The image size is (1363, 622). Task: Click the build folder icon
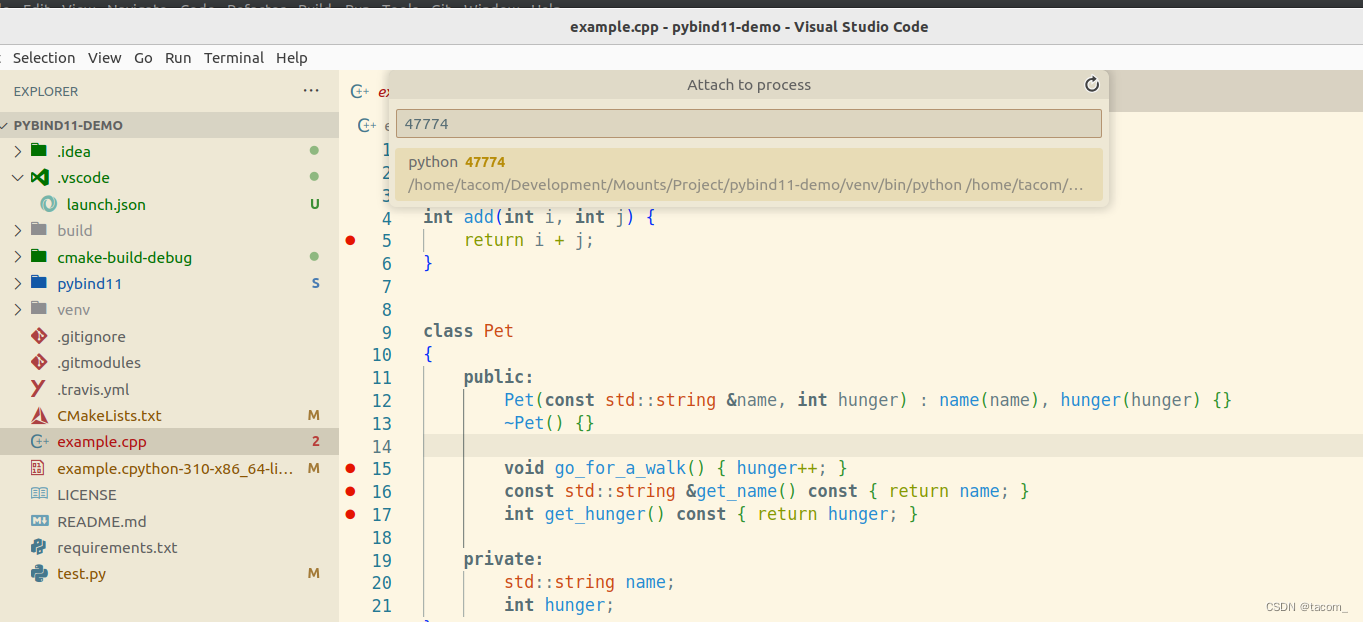[x=39, y=230]
